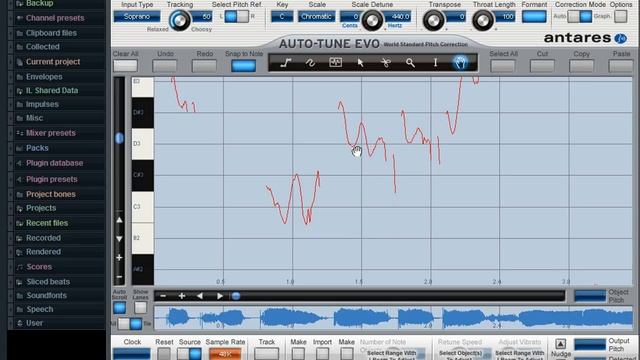Viewport: 640px width, 360px height.
Task: Select the Hand scroll tool
Action: [460, 62]
